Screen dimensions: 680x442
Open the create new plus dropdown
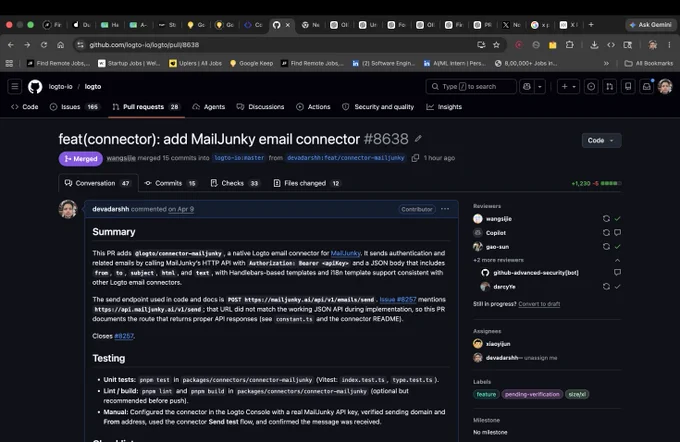tap(569, 86)
